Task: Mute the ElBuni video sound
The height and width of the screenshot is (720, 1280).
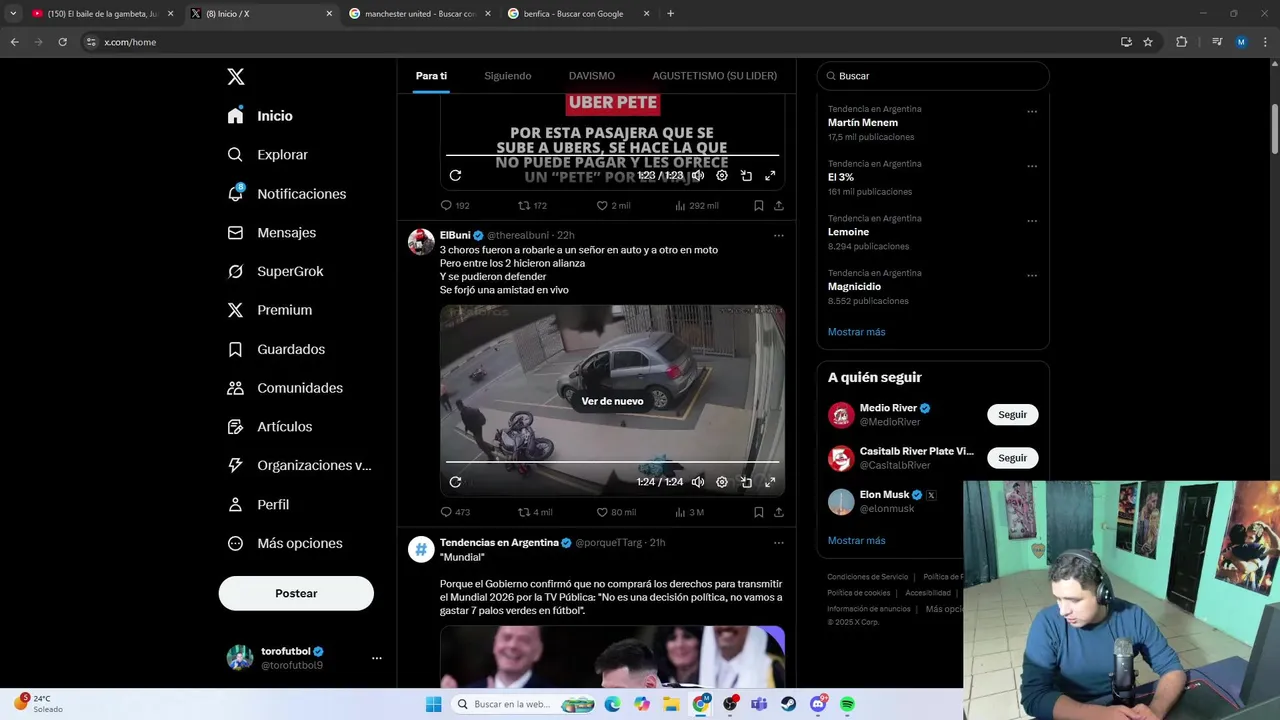Action: [698, 482]
